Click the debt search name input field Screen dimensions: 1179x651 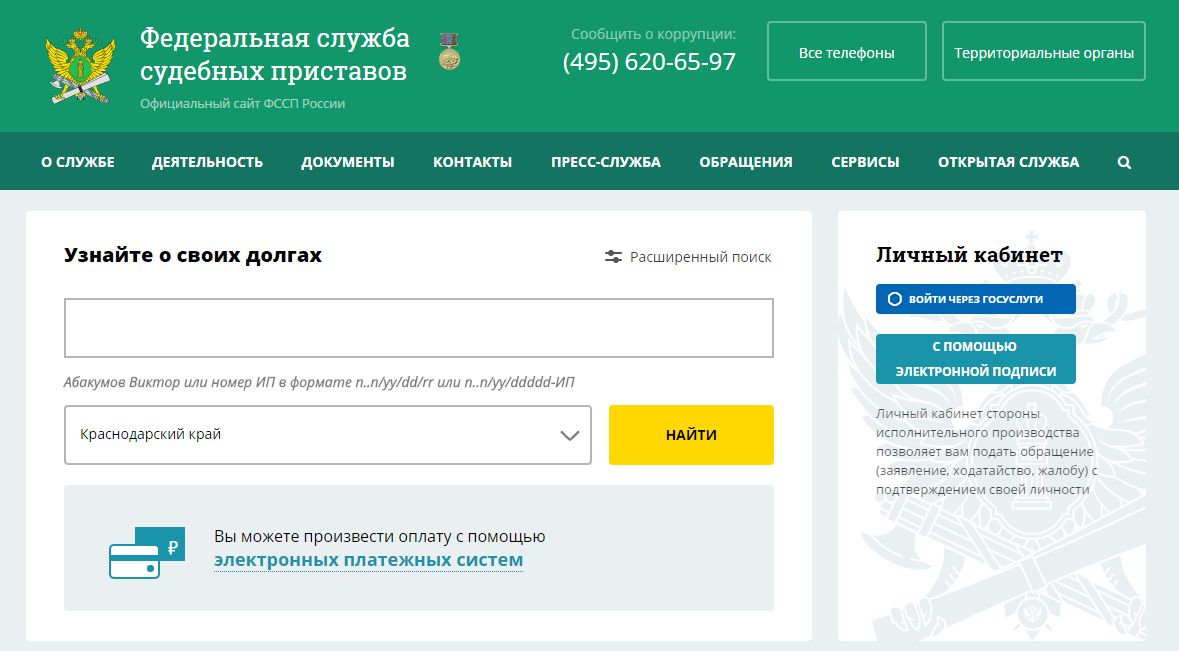click(x=419, y=328)
